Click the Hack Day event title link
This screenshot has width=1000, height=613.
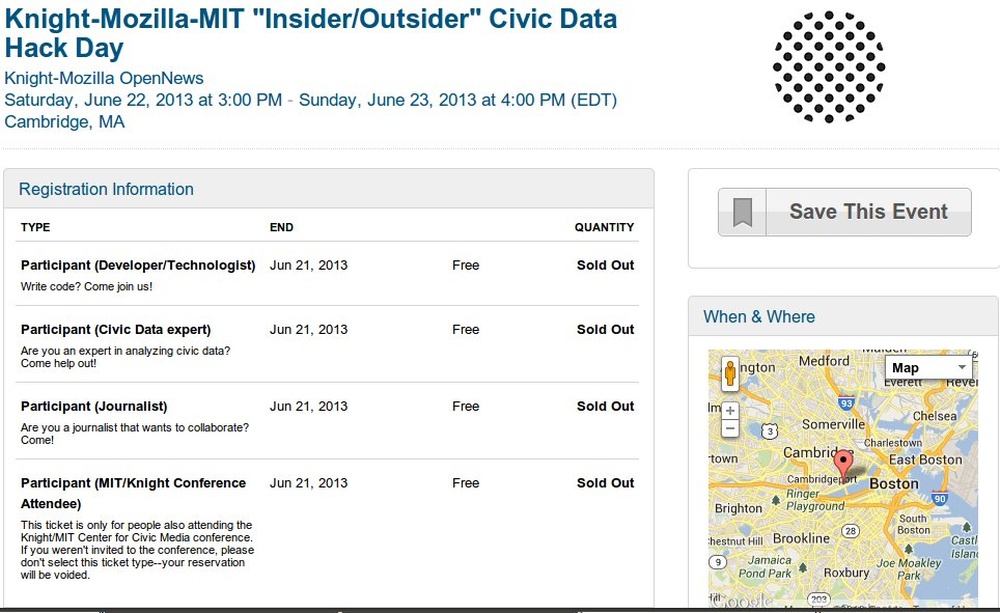311,33
